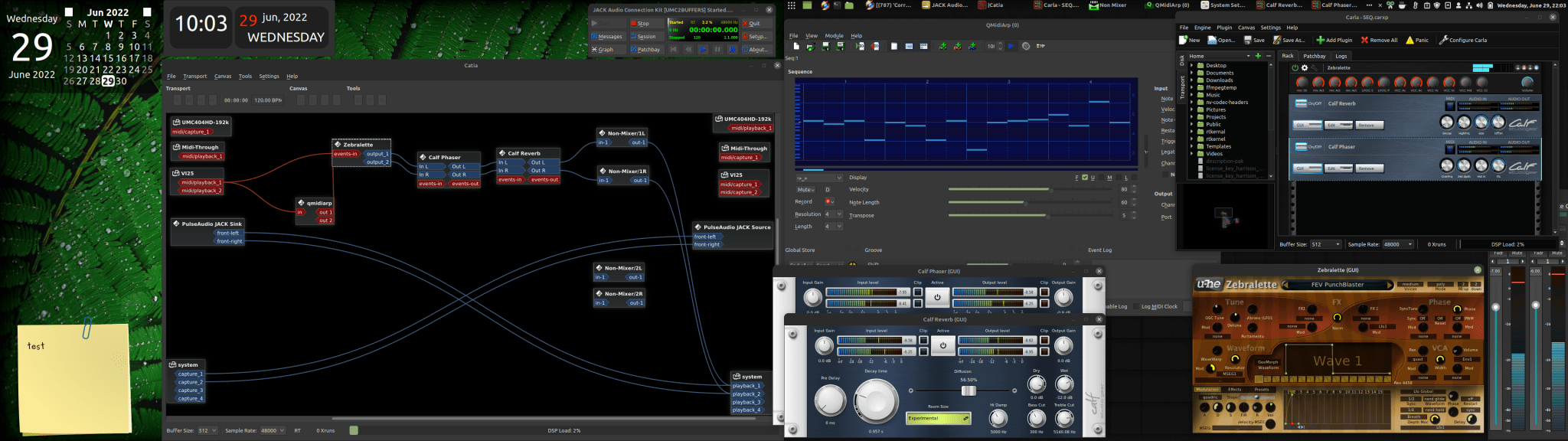
Task: Click MIDI import icon in QMidiArp toolbar
Action: pyautogui.click(x=860, y=46)
